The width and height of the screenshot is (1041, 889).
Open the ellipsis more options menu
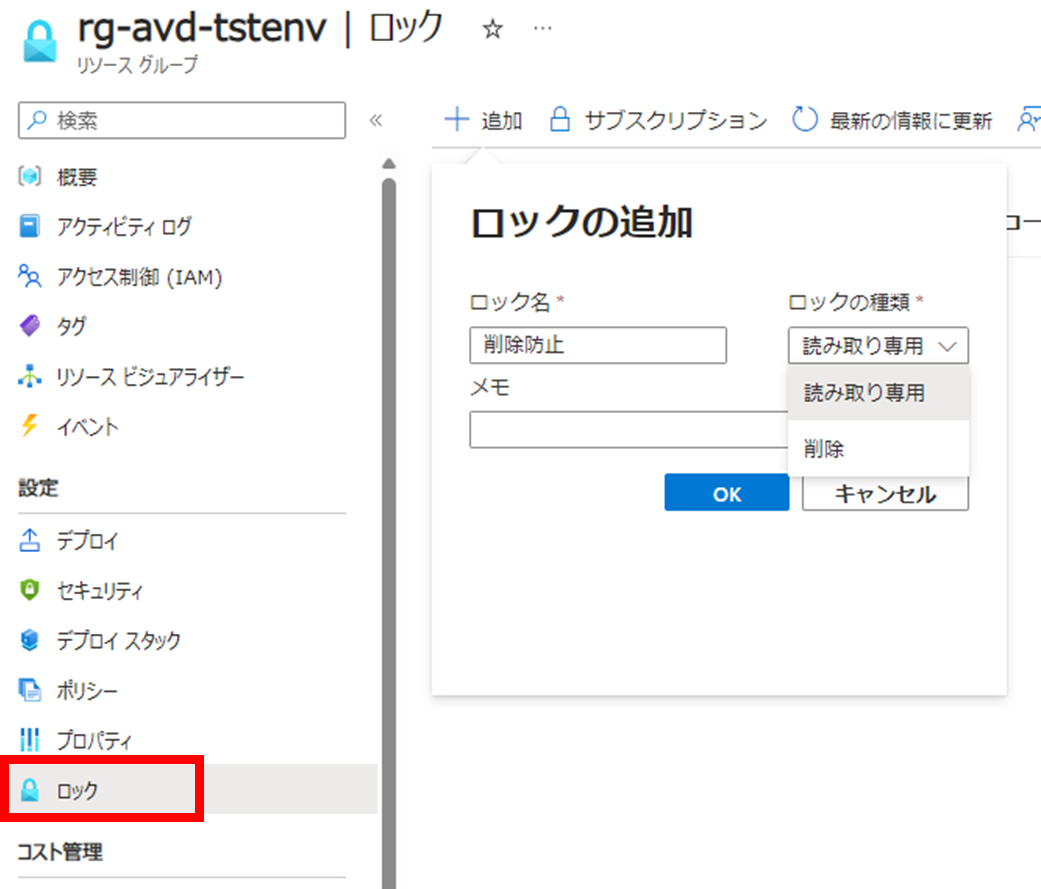pyautogui.click(x=543, y=29)
